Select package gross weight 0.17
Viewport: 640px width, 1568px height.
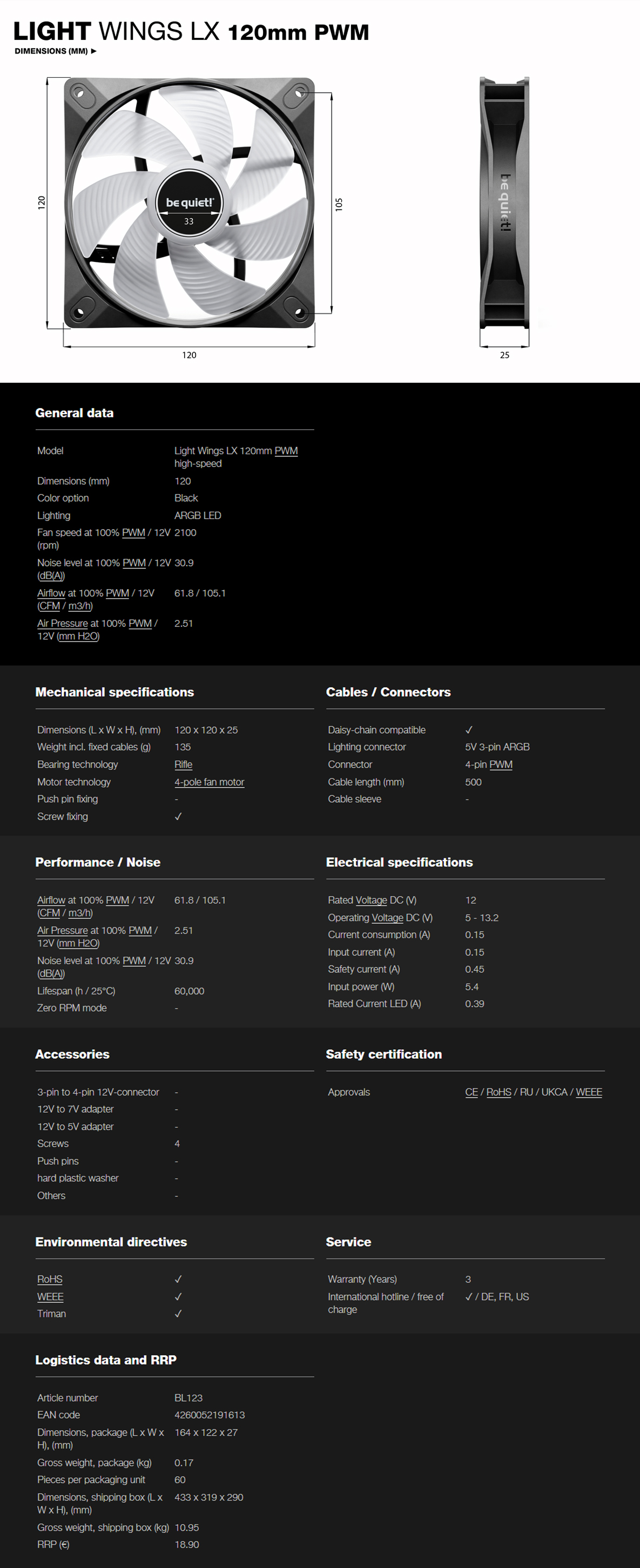coord(184,1463)
